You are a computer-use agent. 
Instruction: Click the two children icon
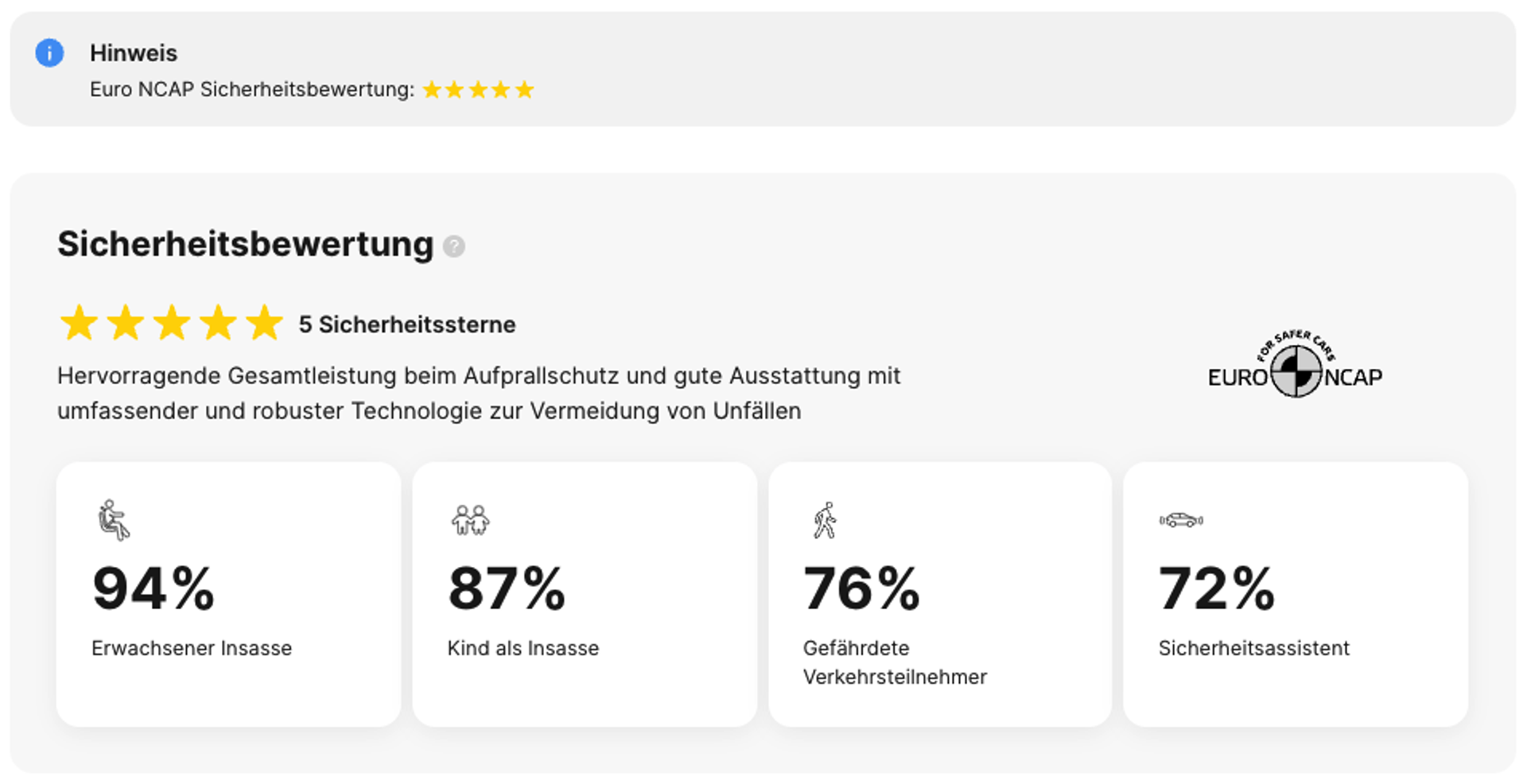pyautogui.click(x=470, y=520)
